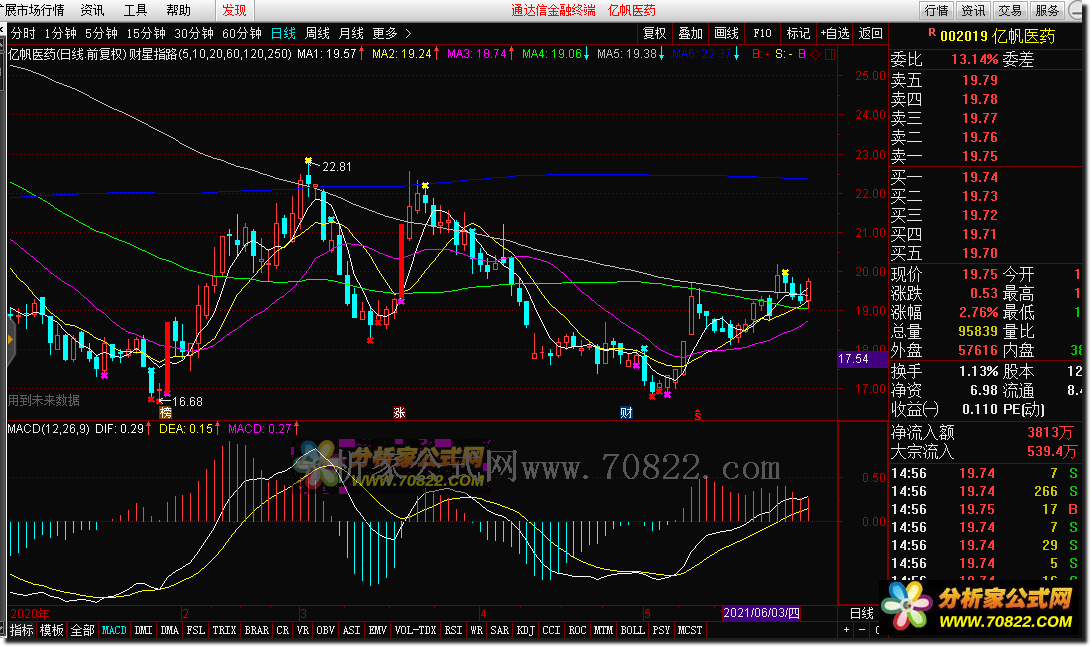
Task: Add stock via +自选 button
Action: 834,33
